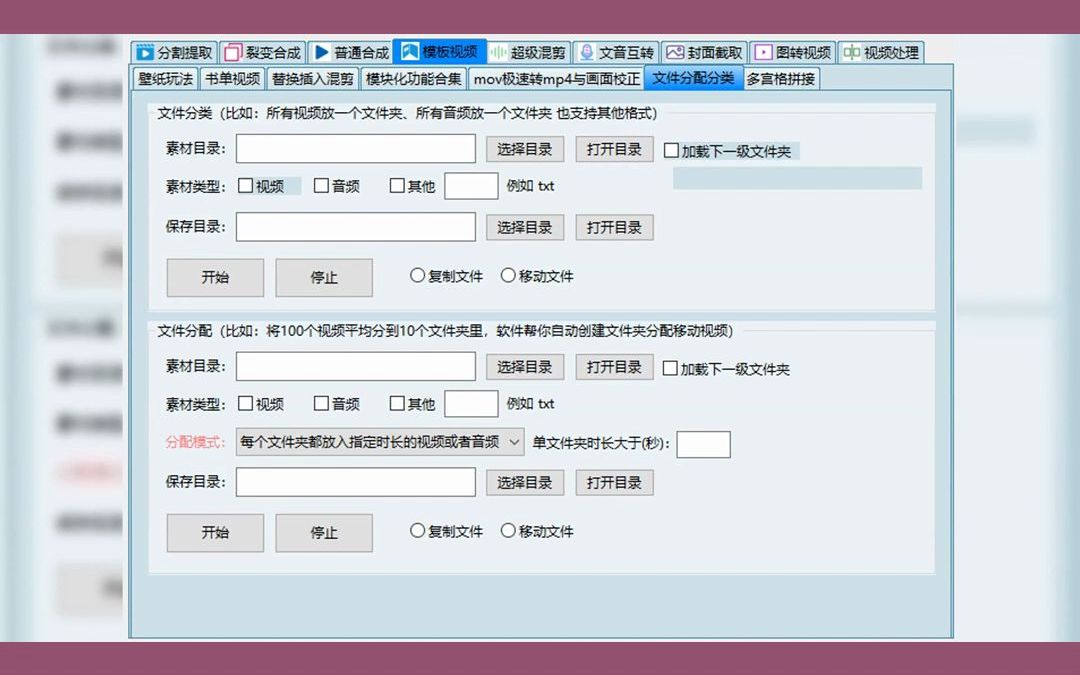
Task: Enable the 视频 checkbox in 文件分类
Action: click(245, 185)
